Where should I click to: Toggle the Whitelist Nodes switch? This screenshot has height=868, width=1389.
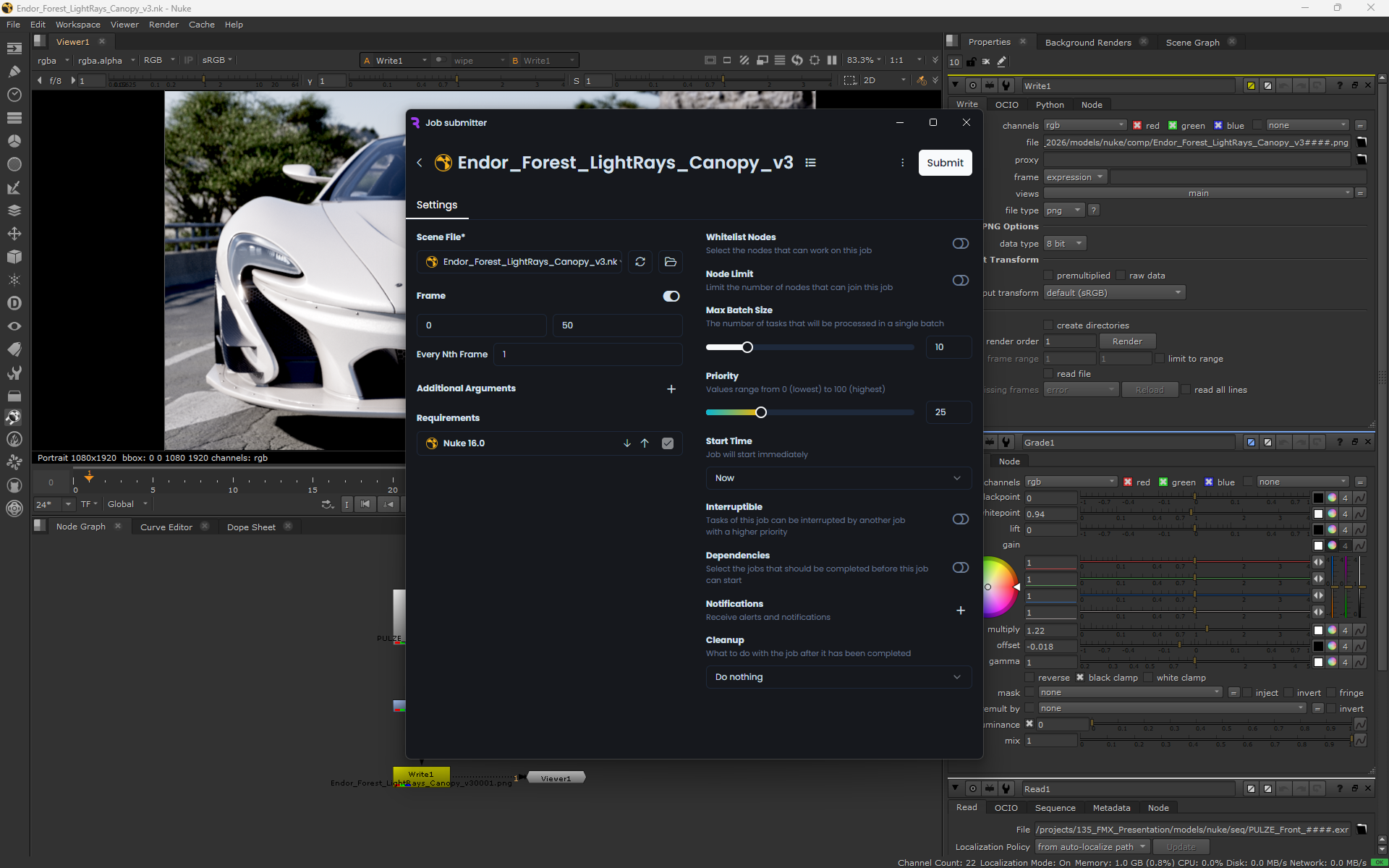click(x=960, y=244)
